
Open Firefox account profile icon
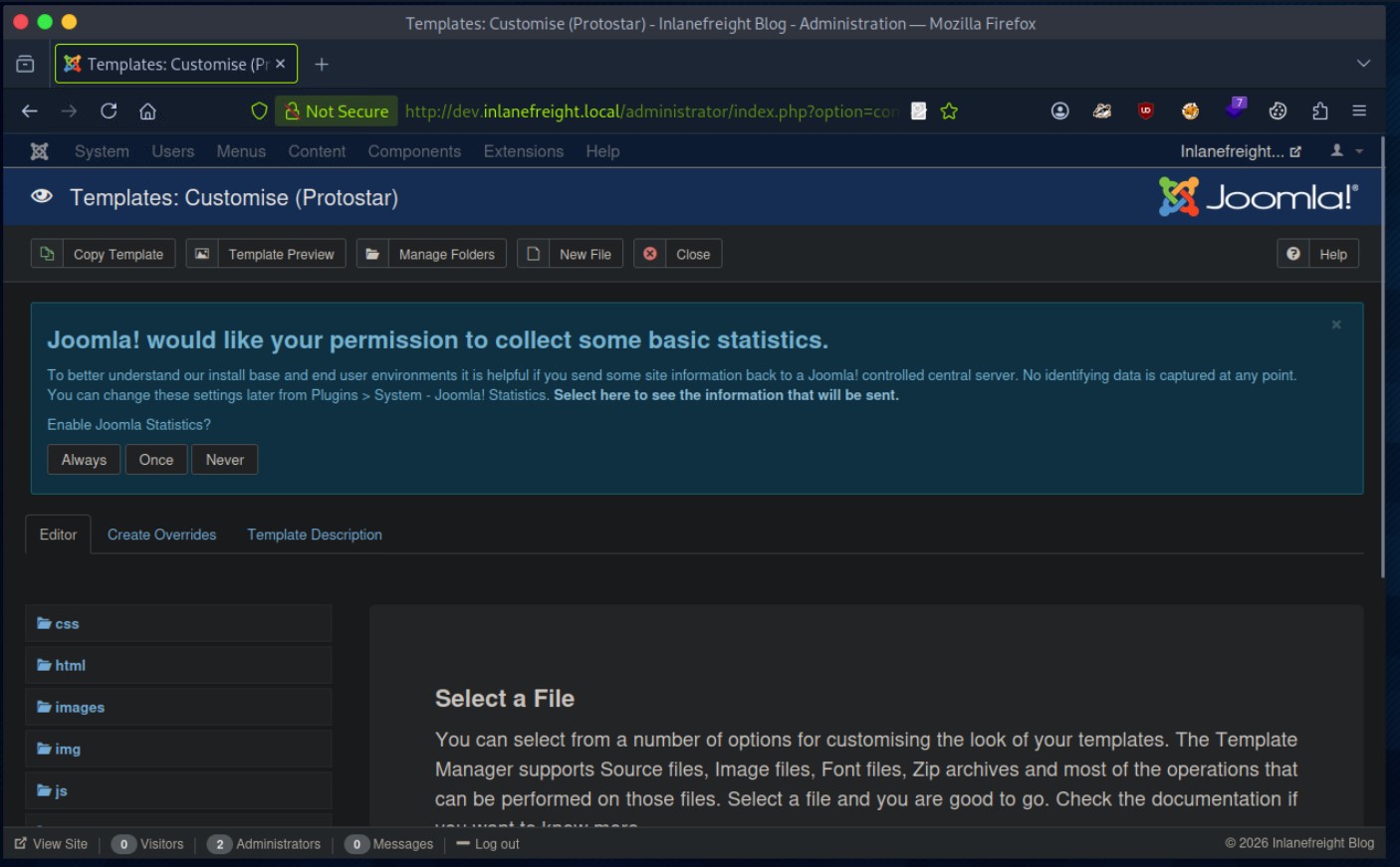(x=1059, y=111)
